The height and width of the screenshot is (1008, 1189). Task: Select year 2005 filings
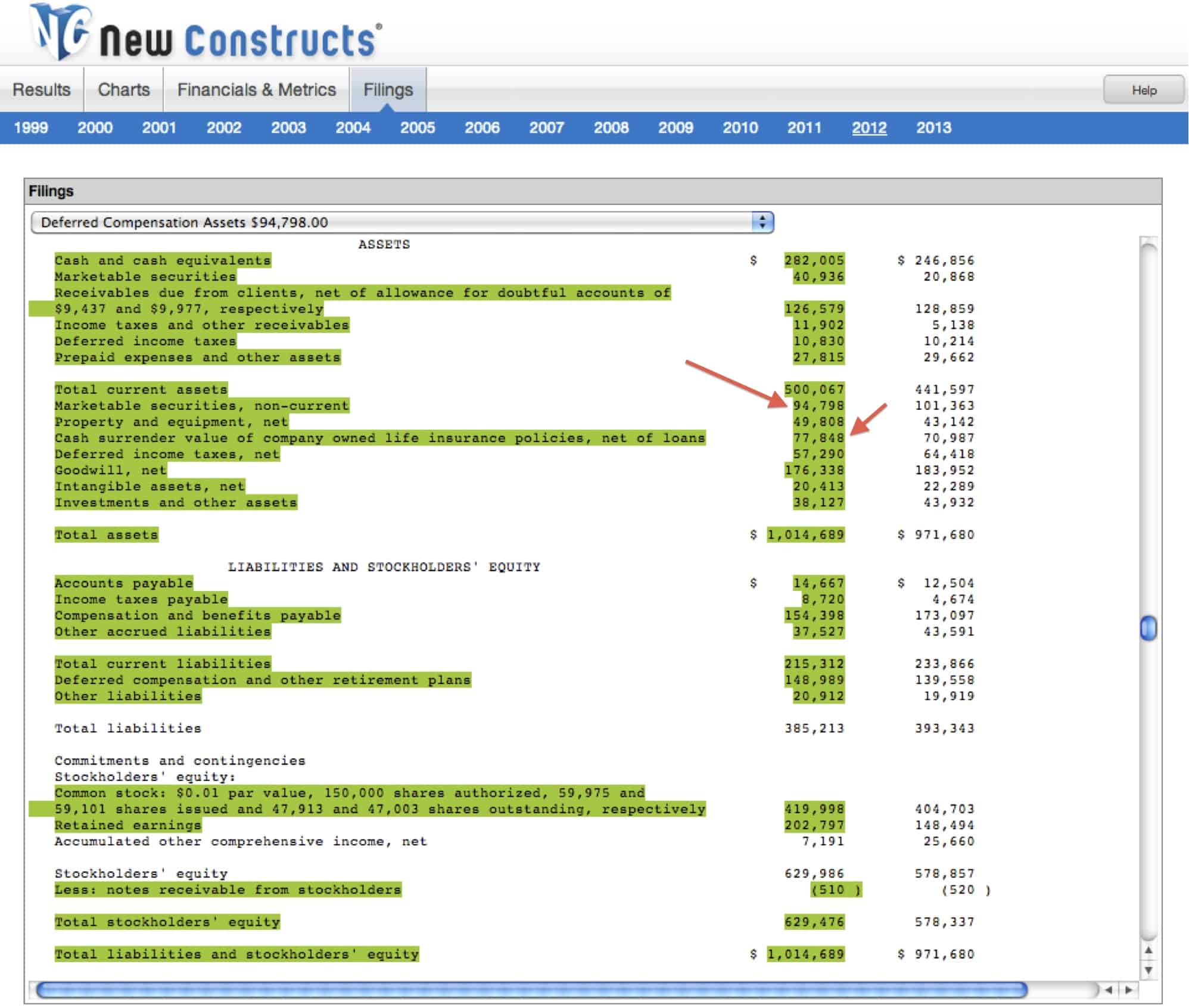click(418, 127)
